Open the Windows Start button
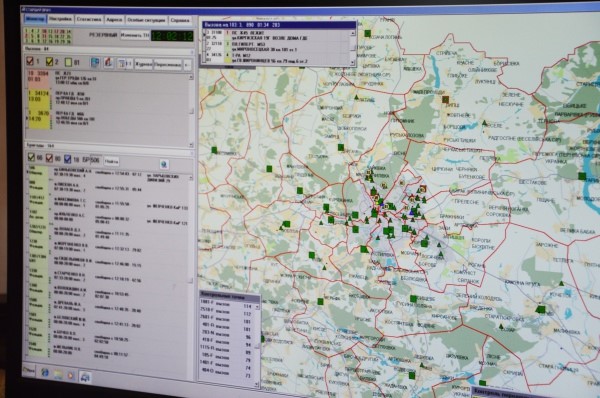600x398 pixels. pos(29,370)
